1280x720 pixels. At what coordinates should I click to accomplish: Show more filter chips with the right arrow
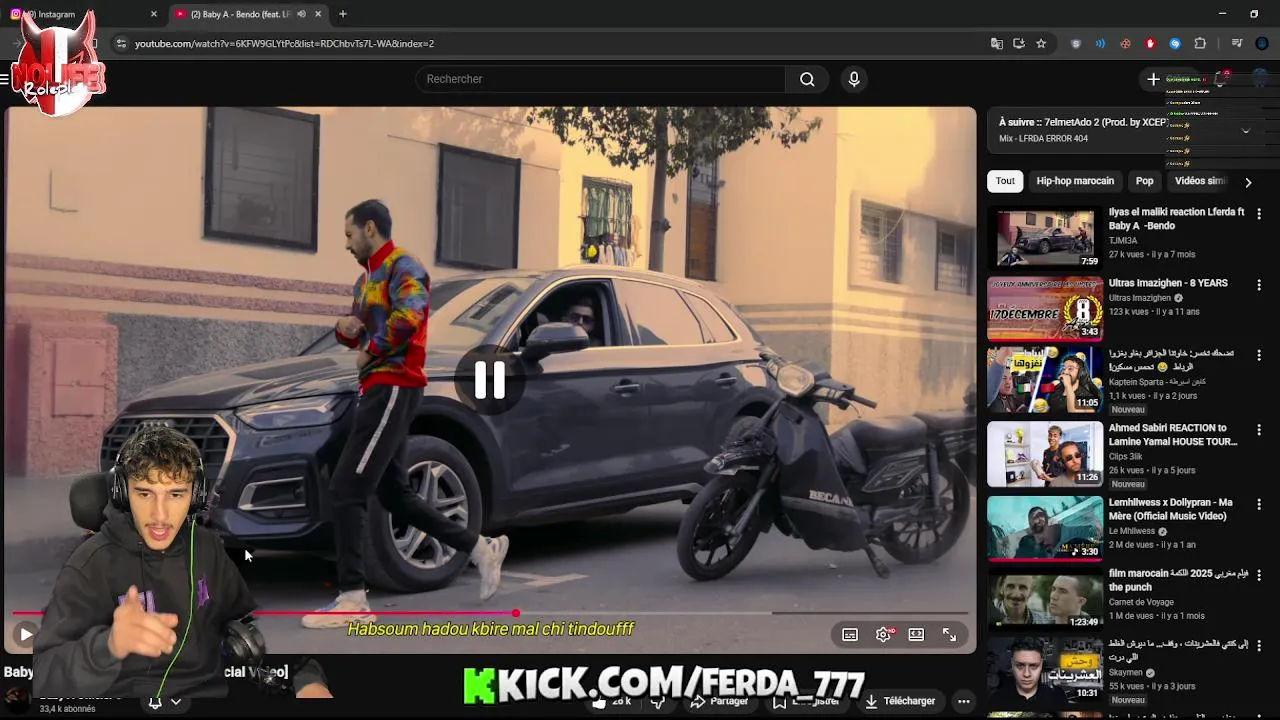coord(1248,182)
